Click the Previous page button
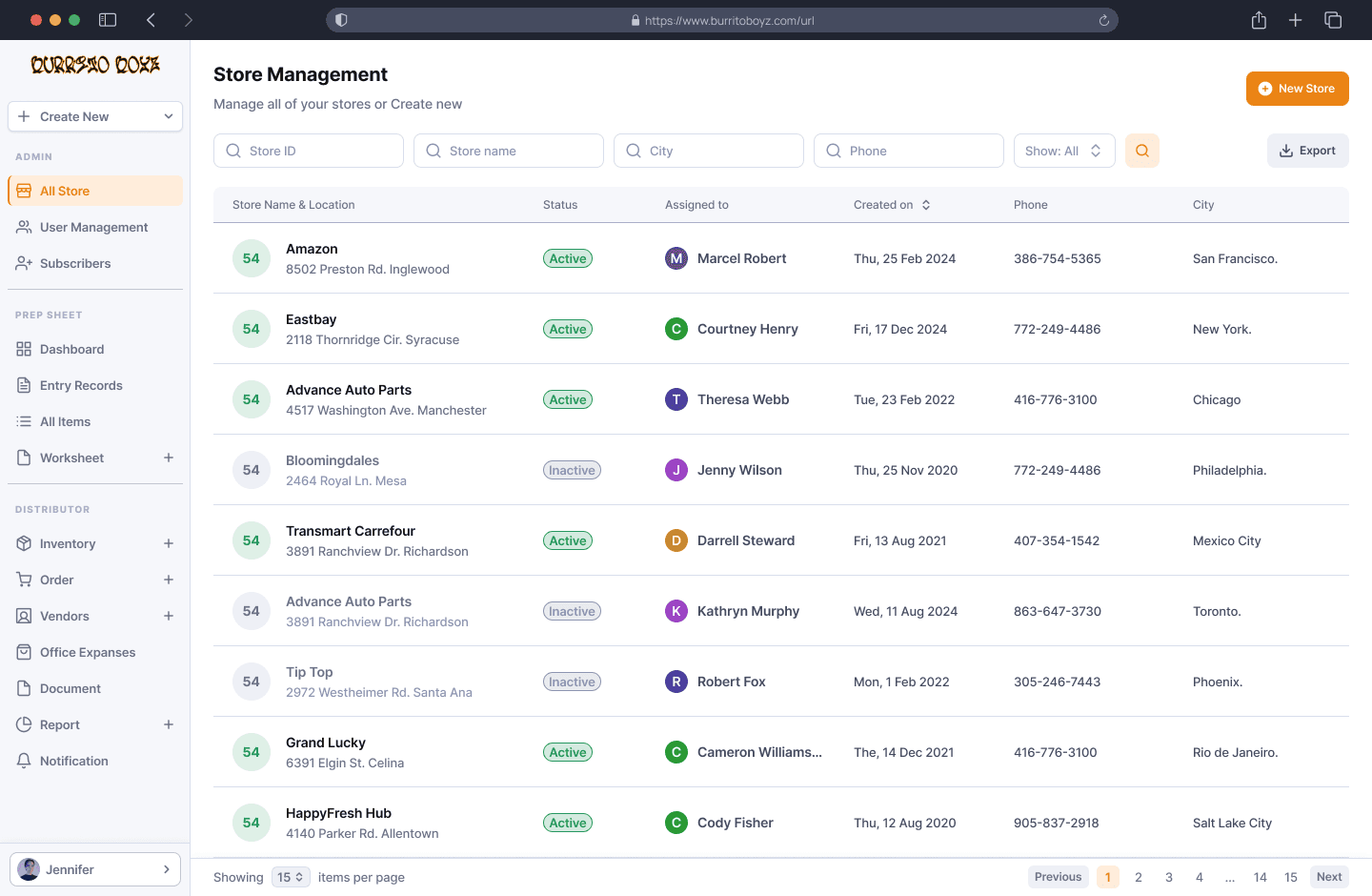 click(1058, 877)
